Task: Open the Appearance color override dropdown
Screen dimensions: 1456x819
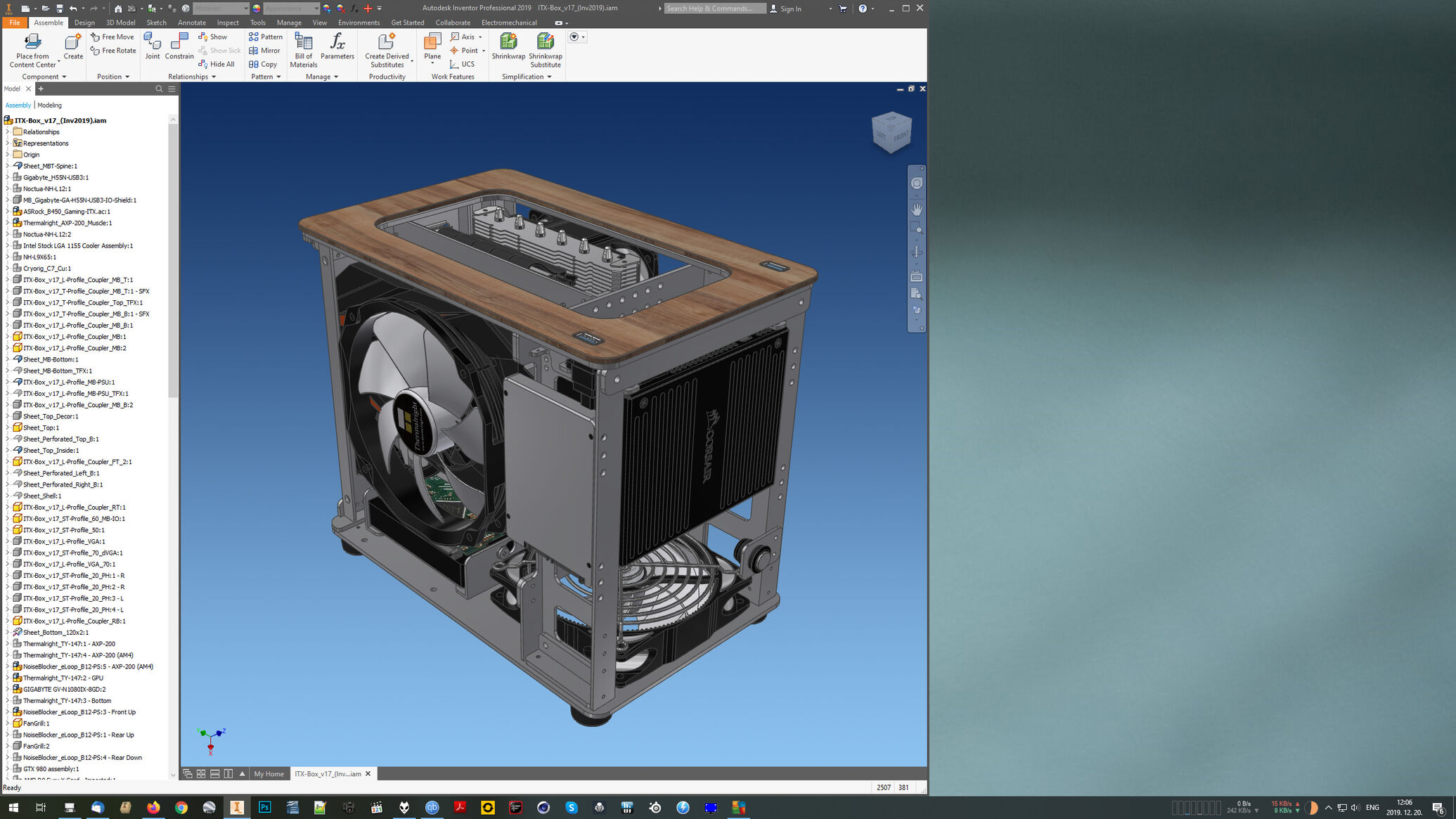Action: [x=316, y=8]
